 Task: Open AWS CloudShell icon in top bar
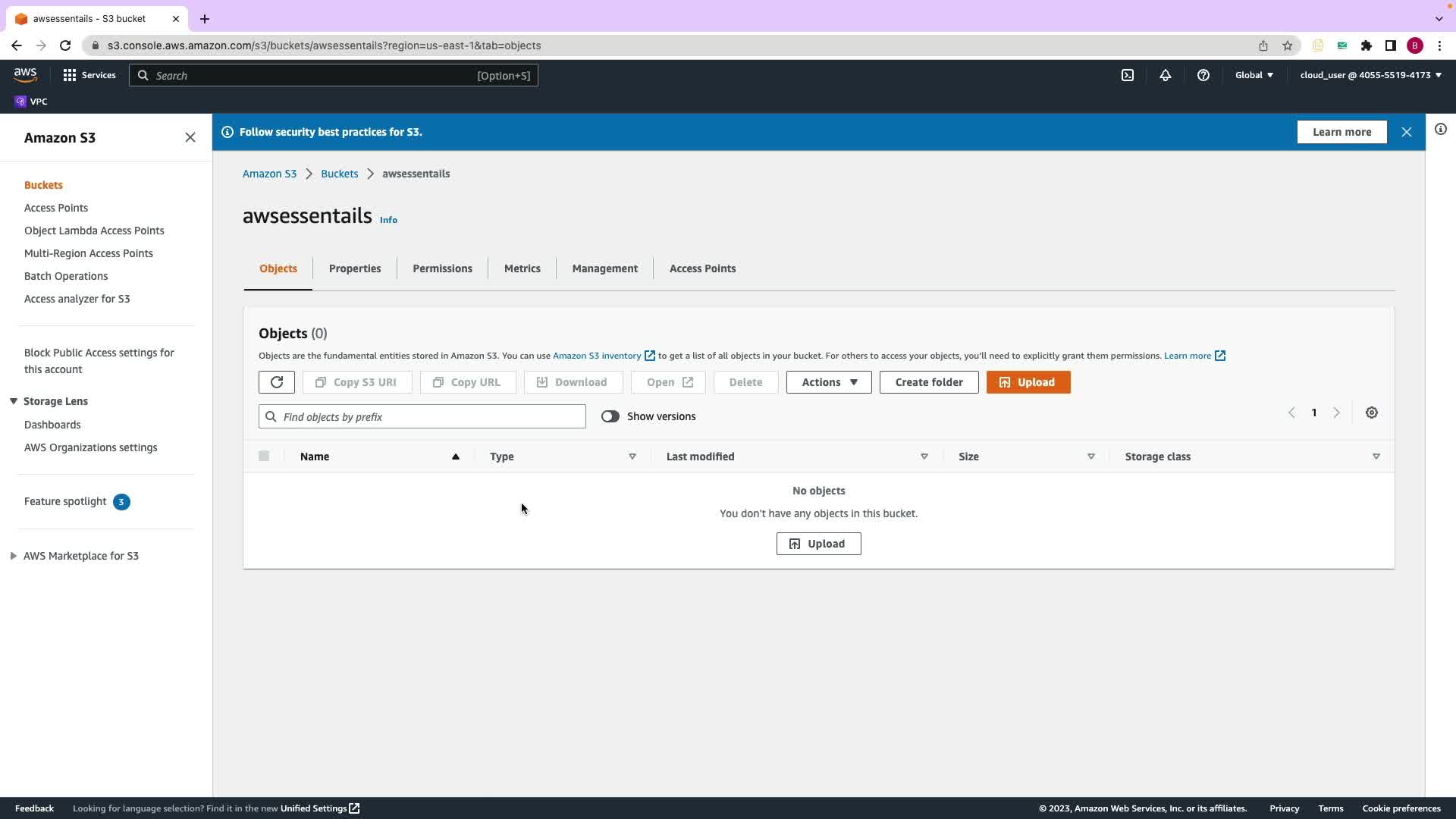tap(1128, 75)
